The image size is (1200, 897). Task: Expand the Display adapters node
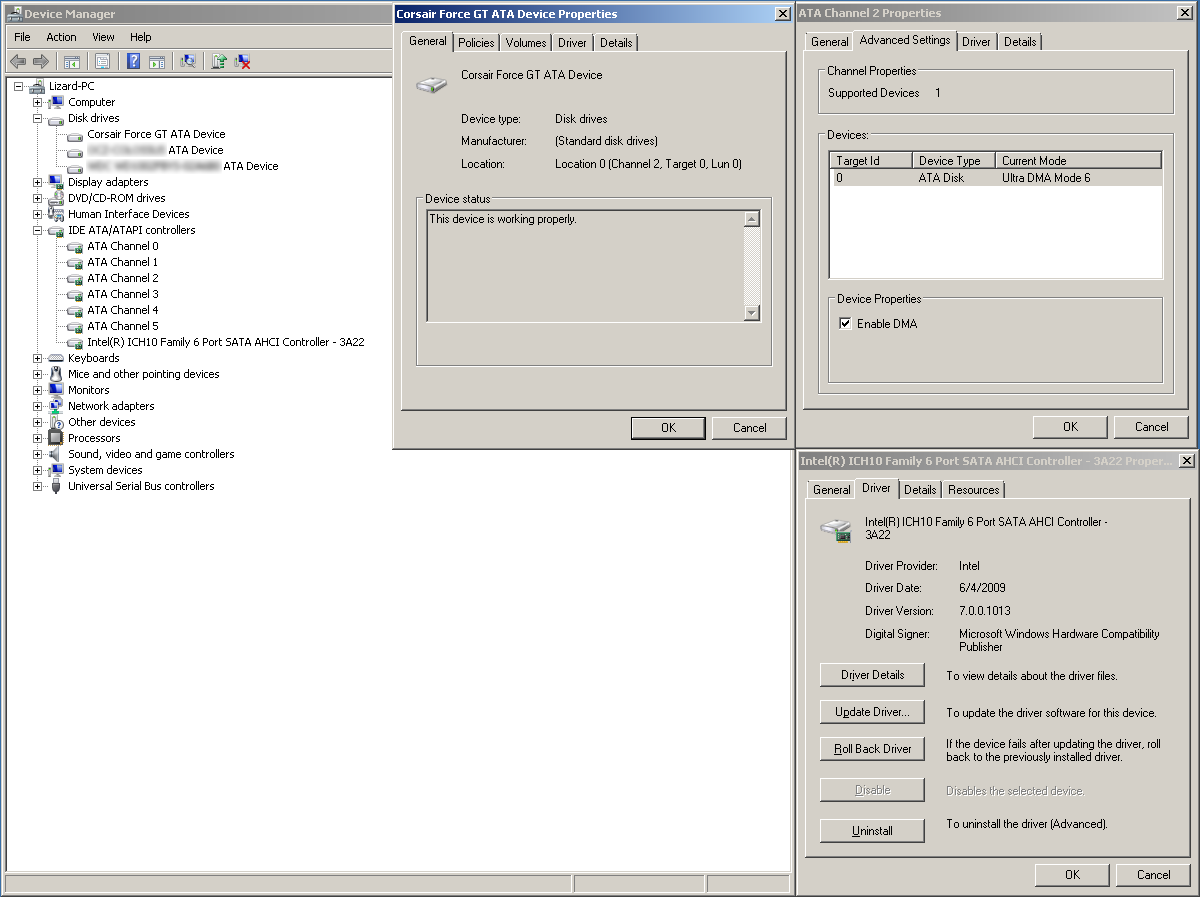(37, 182)
